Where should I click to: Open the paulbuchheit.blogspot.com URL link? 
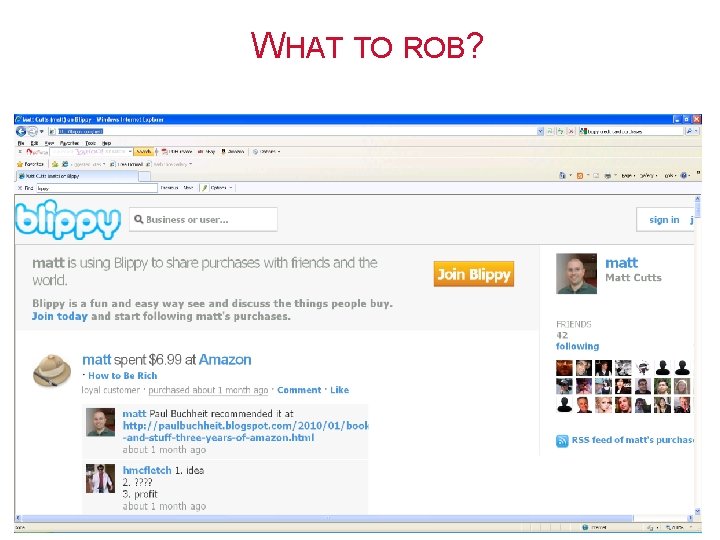pyautogui.click(x=246, y=432)
